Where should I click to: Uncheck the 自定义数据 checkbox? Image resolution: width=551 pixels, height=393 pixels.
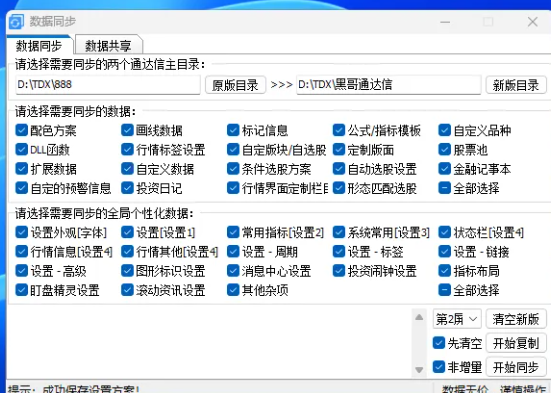127,169
